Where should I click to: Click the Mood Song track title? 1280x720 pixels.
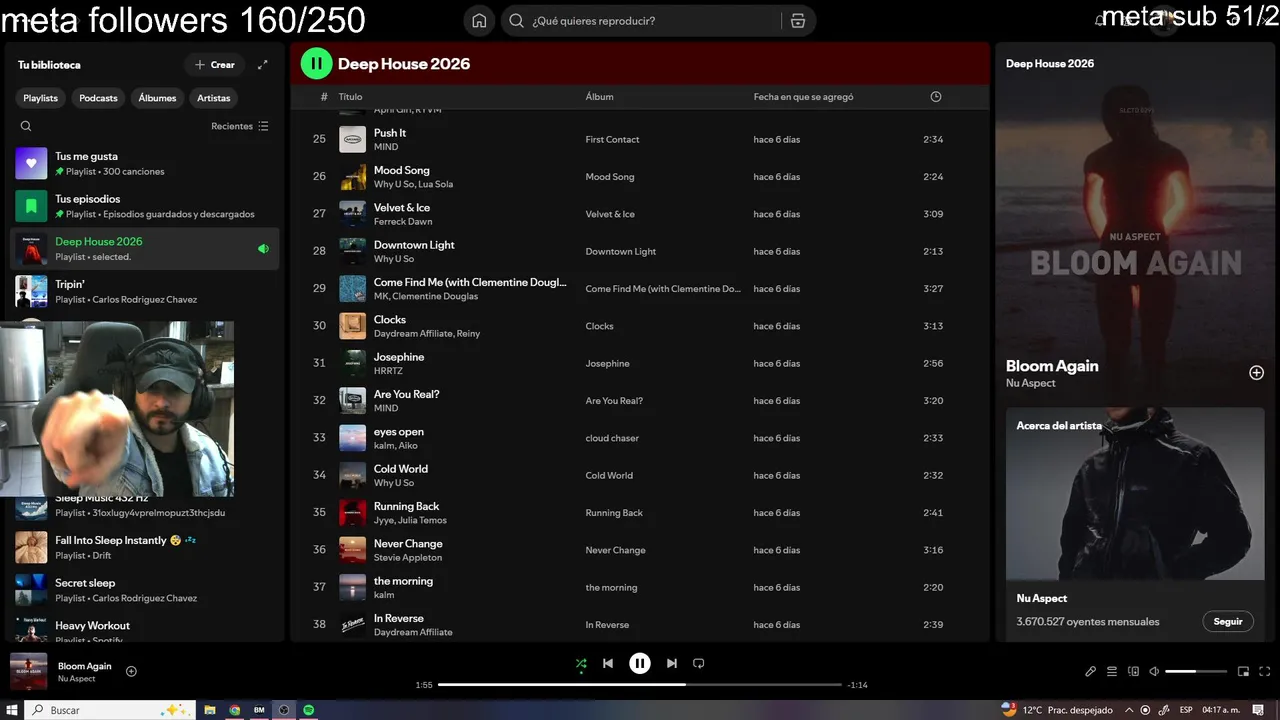401,170
